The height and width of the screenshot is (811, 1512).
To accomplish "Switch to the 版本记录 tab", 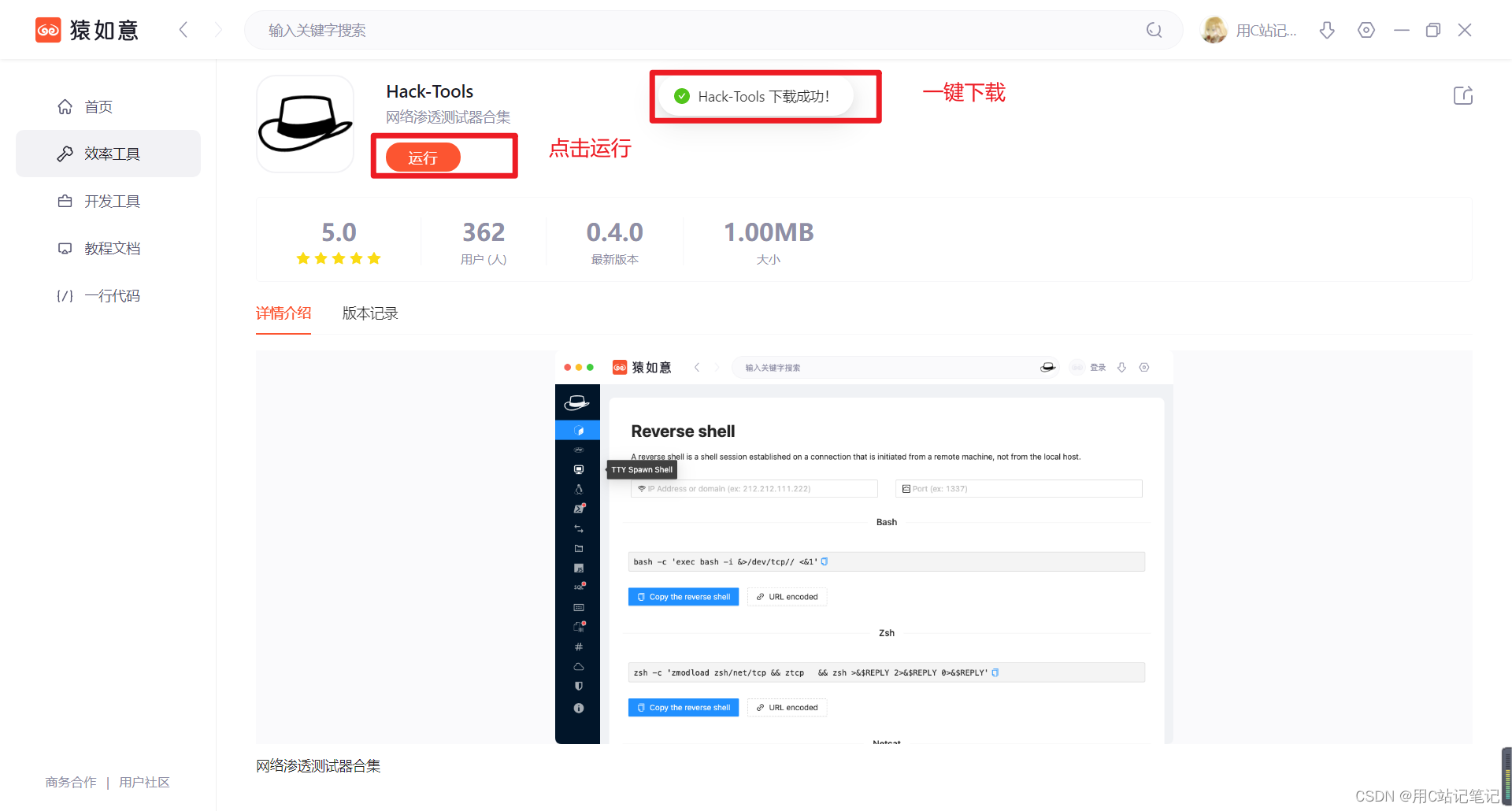I will pos(370,313).
